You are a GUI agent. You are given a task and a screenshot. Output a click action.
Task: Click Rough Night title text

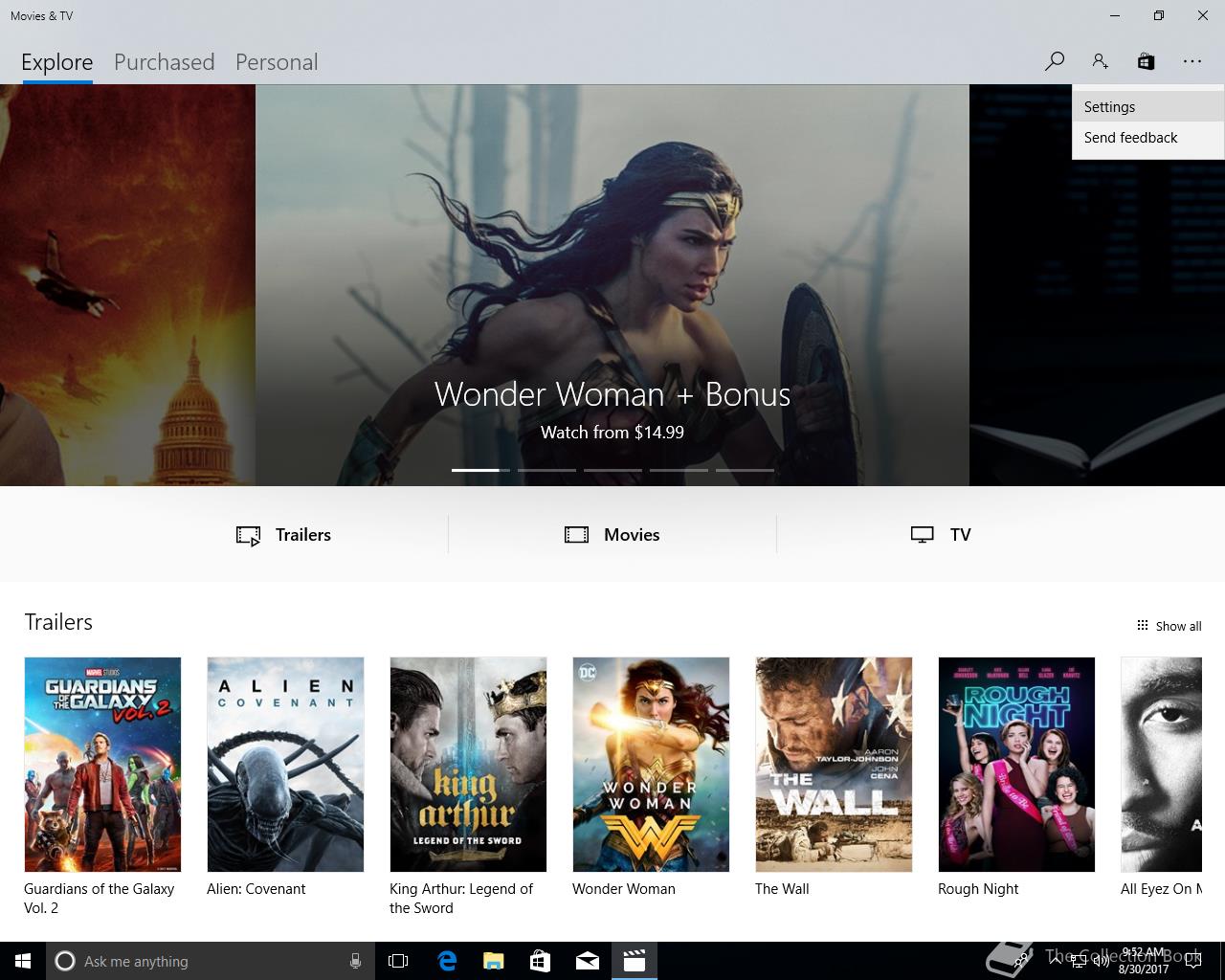coord(978,889)
